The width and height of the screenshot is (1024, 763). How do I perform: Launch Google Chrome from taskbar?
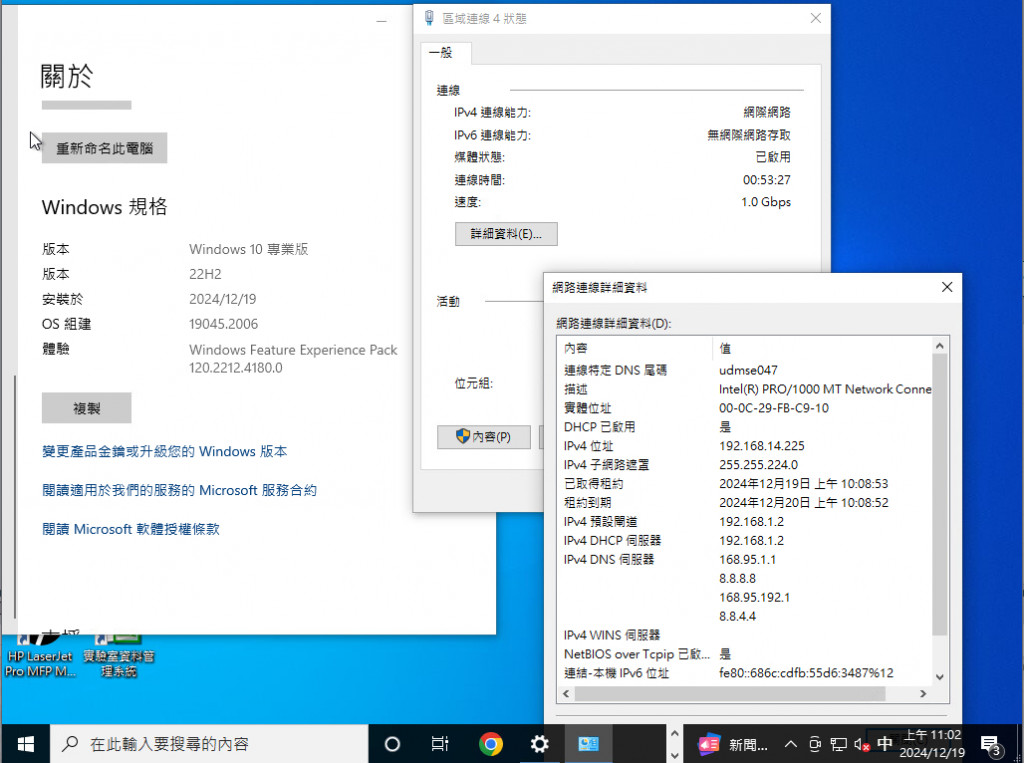coord(490,743)
